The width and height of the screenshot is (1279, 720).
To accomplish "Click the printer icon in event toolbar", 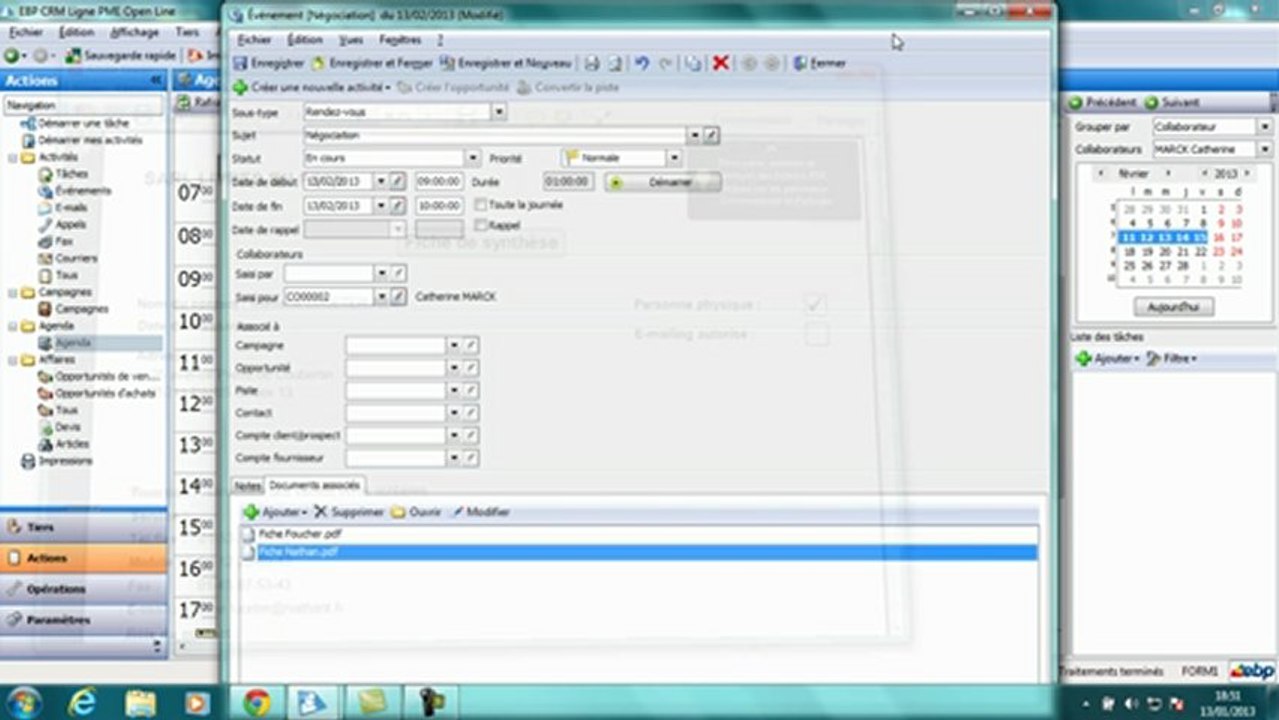I will (592, 63).
